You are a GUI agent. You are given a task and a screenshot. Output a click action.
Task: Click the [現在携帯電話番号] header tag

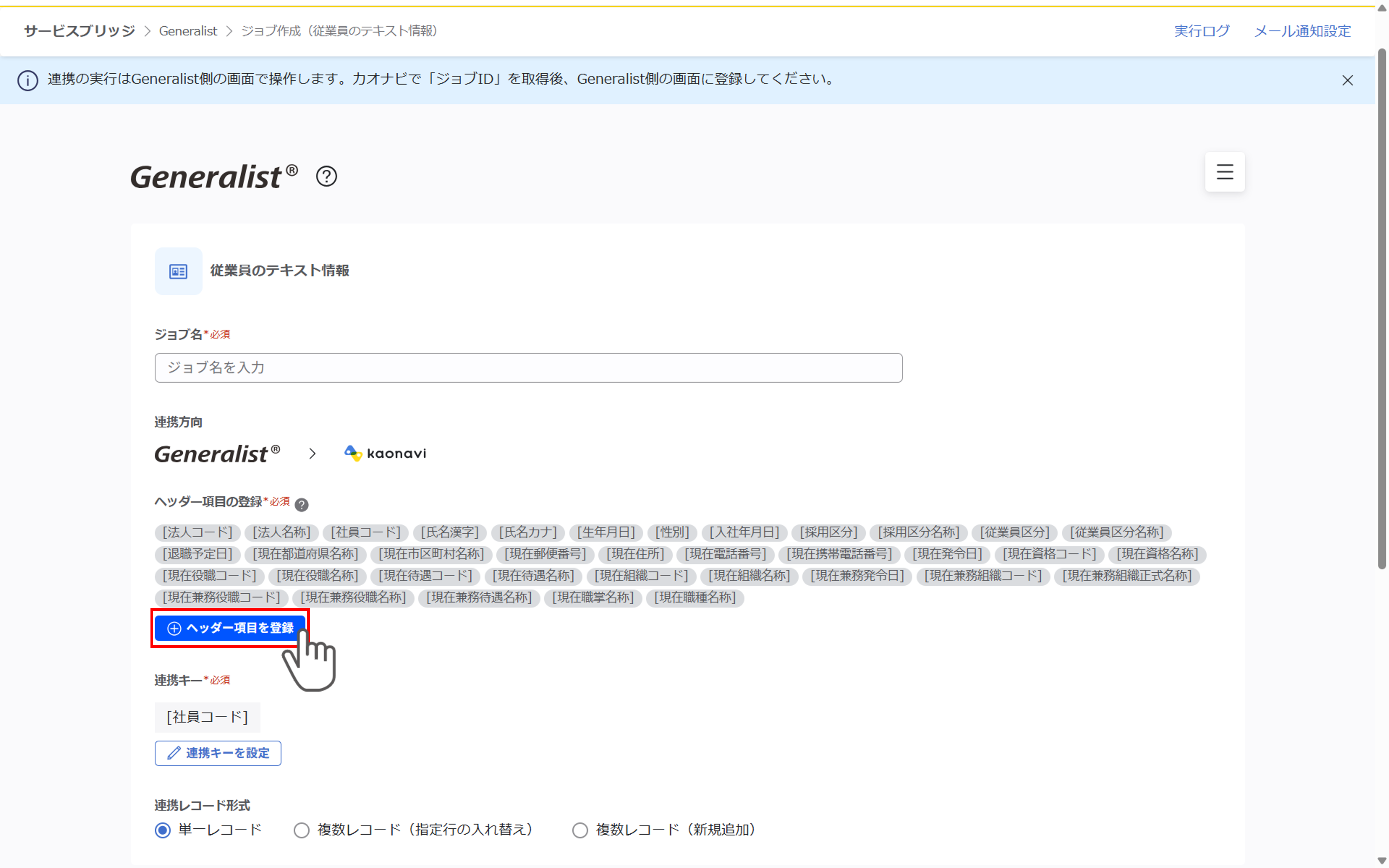pyautogui.click(x=839, y=554)
